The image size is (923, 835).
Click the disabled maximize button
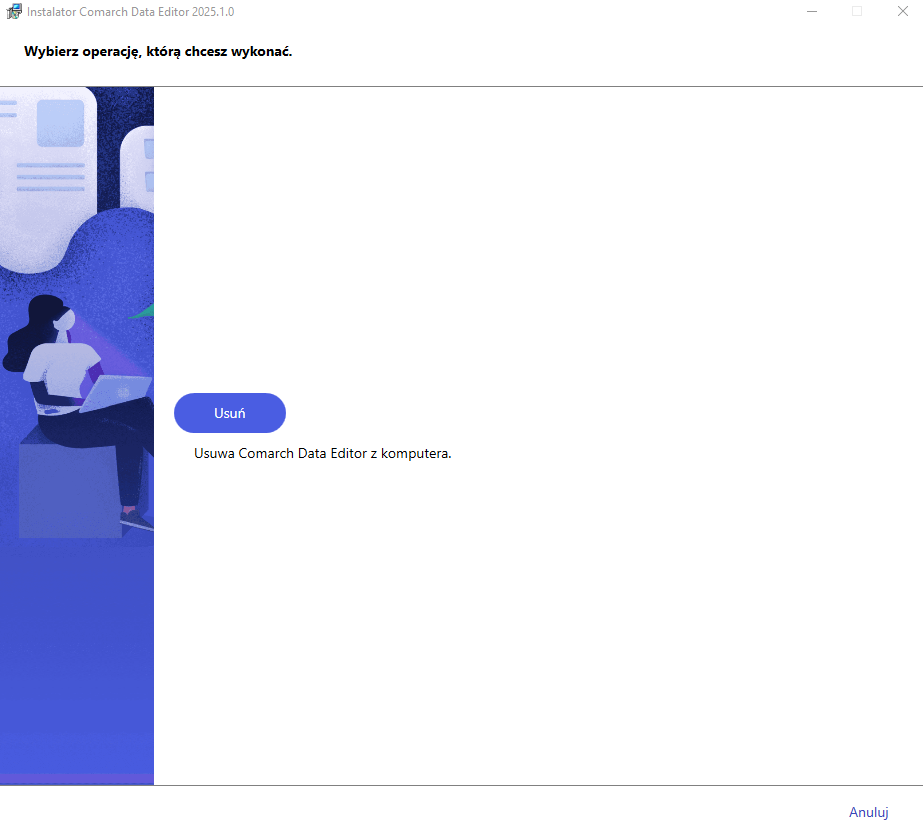coord(857,11)
